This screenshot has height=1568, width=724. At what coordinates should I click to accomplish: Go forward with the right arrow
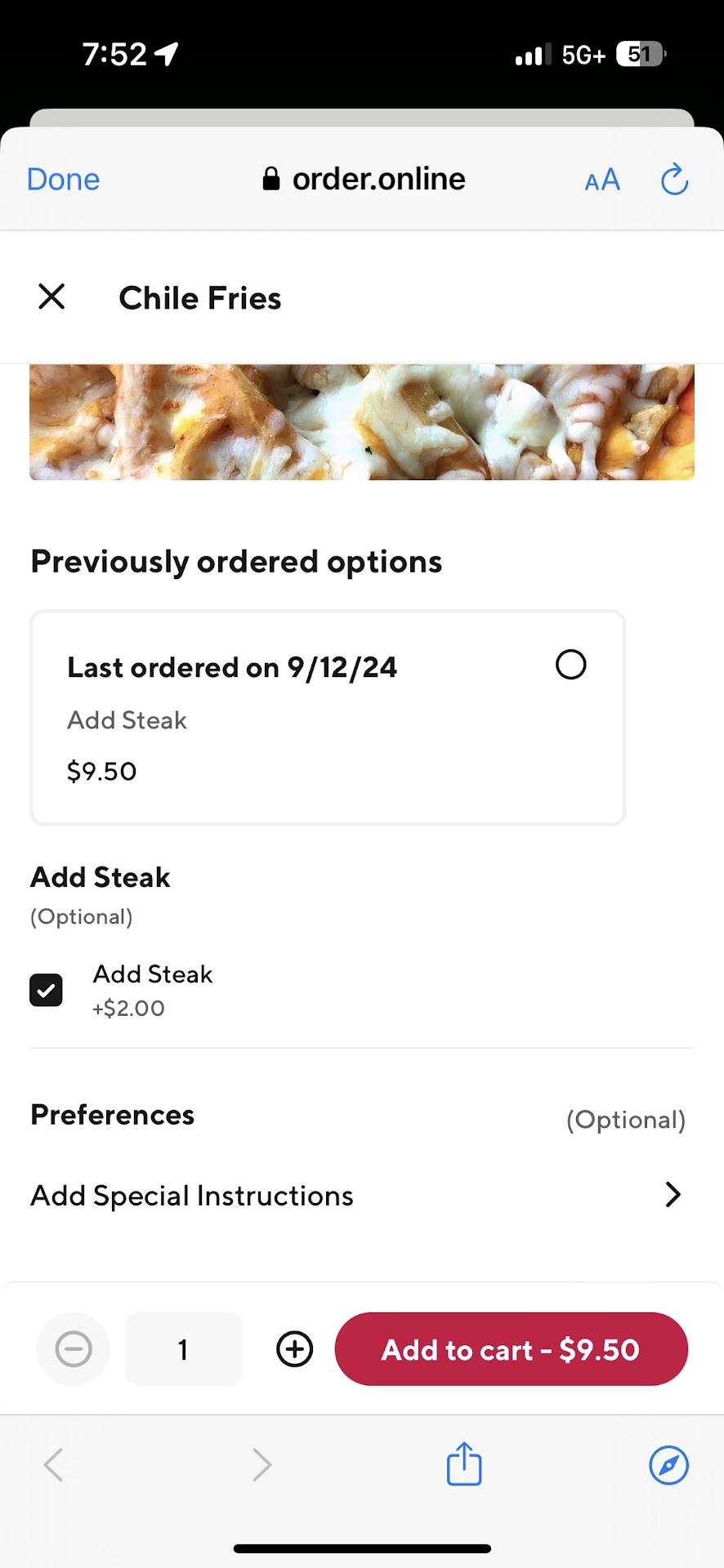point(261,1464)
